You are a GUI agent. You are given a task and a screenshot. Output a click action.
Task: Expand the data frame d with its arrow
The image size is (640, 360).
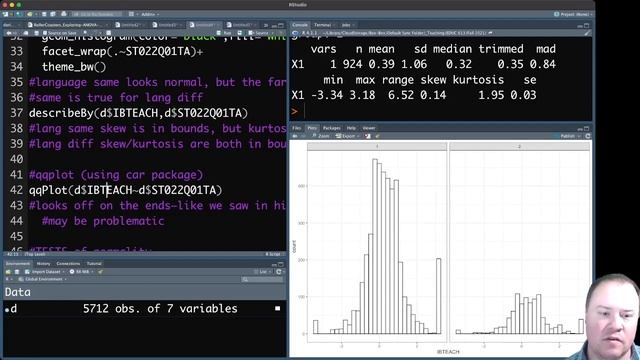coord(7,309)
